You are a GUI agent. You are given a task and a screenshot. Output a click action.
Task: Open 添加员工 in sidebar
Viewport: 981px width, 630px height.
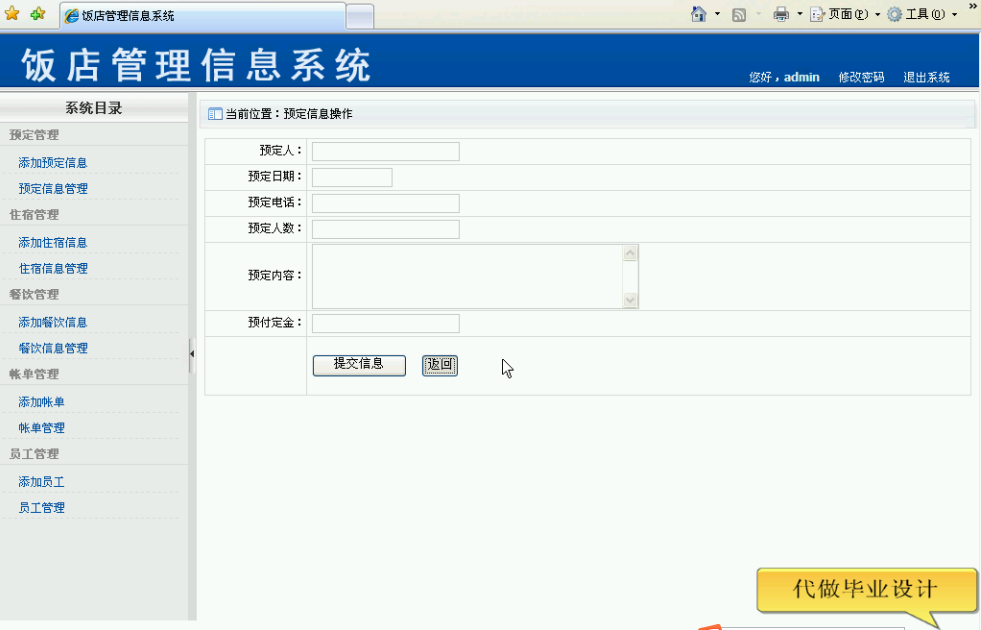(x=41, y=482)
